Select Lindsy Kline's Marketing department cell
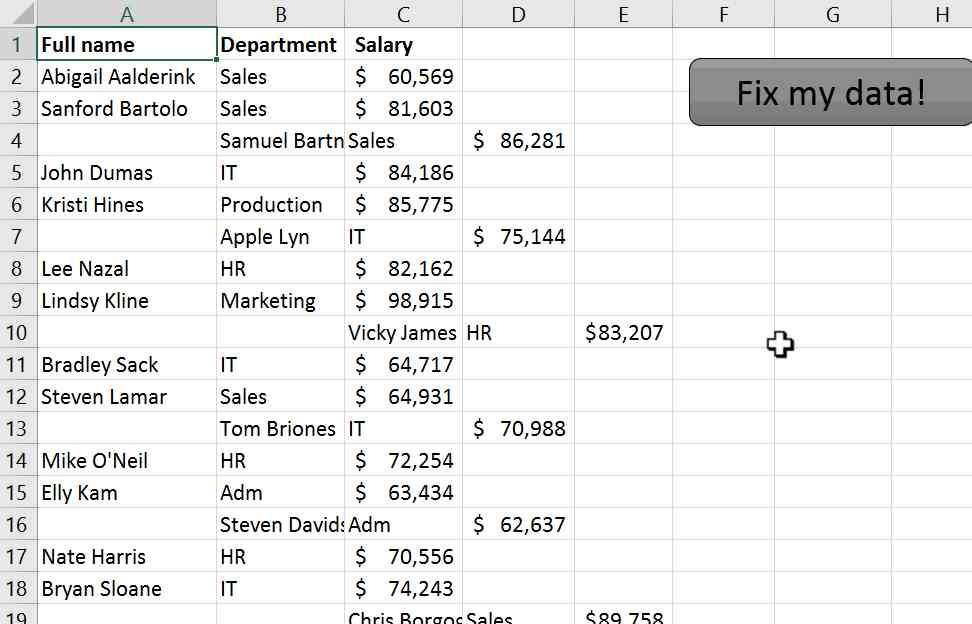Viewport: 972px width, 624px height. pyautogui.click(x=280, y=300)
